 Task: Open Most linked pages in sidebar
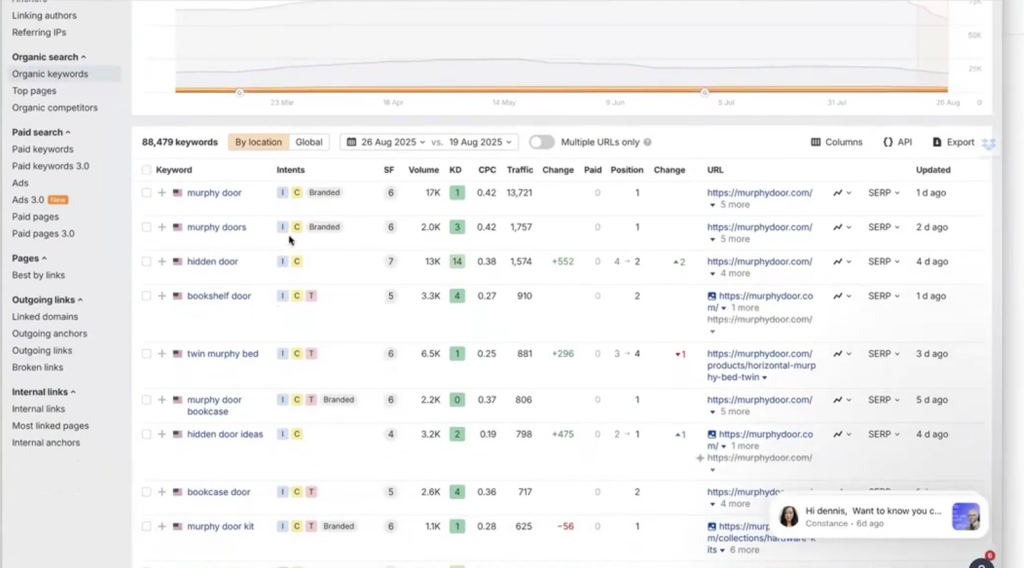point(50,426)
